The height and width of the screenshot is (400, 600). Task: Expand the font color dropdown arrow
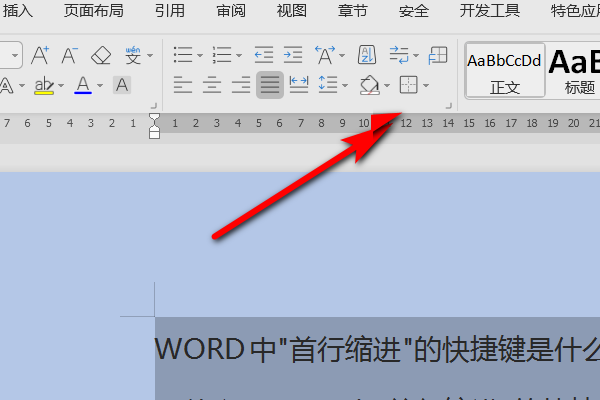tap(100, 85)
